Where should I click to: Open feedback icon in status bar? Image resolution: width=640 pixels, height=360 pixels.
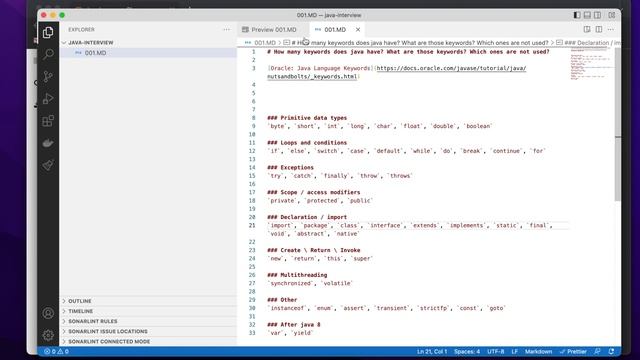pyautogui.click(x=598, y=351)
